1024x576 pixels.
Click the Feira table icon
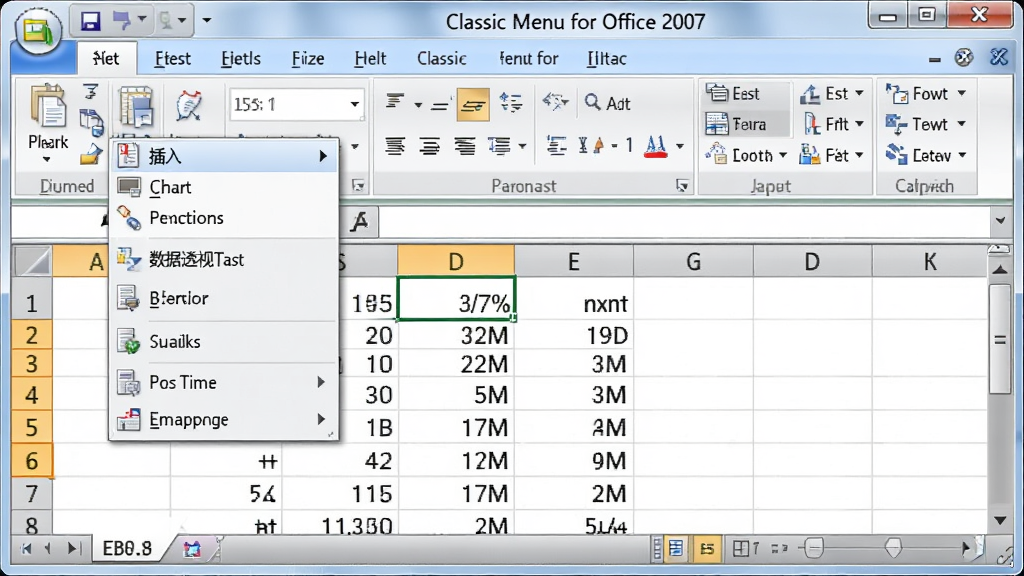716,123
